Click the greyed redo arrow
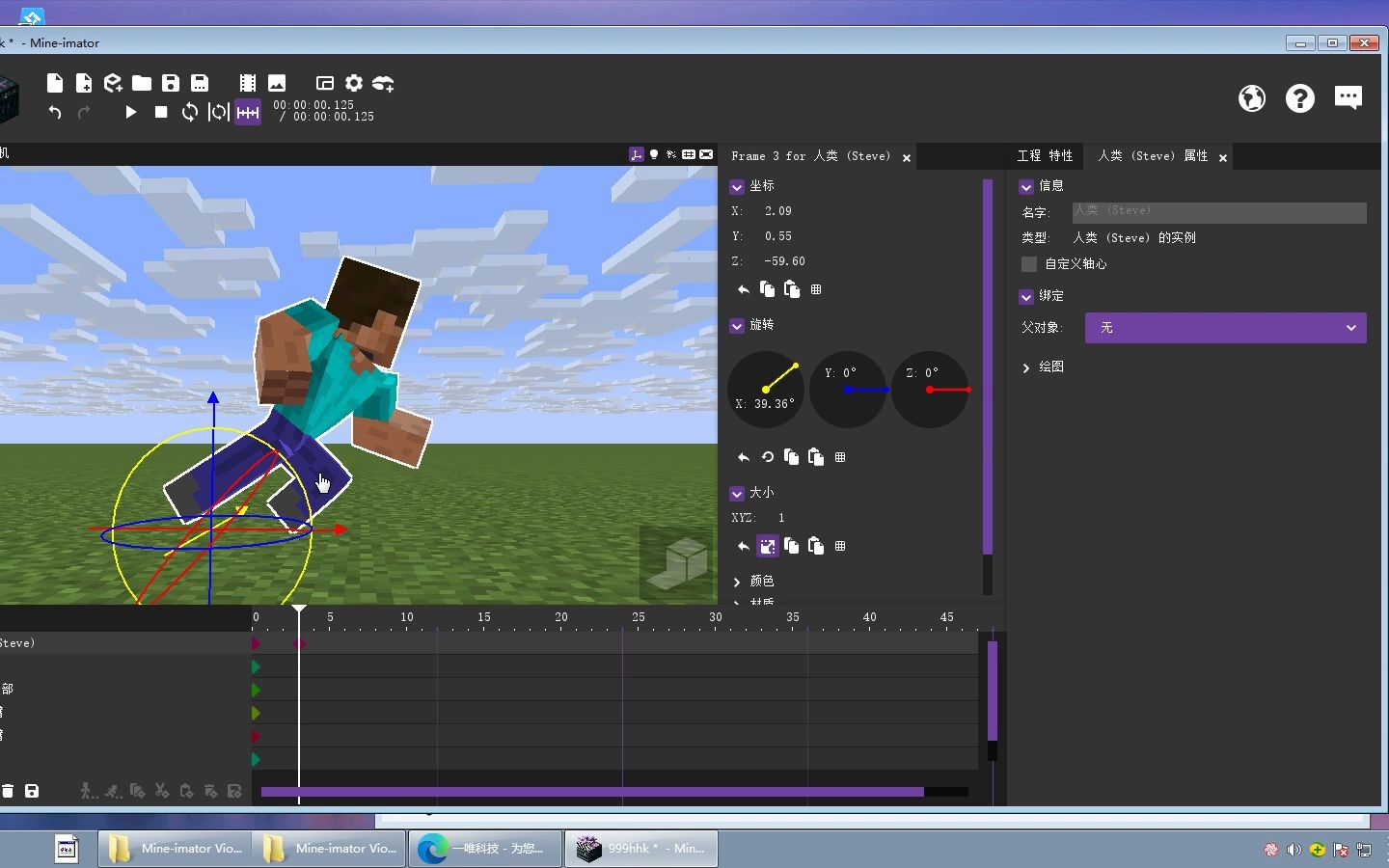This screenshot has height=868, width=1389. pyautogui.click(x=84, y=112)
